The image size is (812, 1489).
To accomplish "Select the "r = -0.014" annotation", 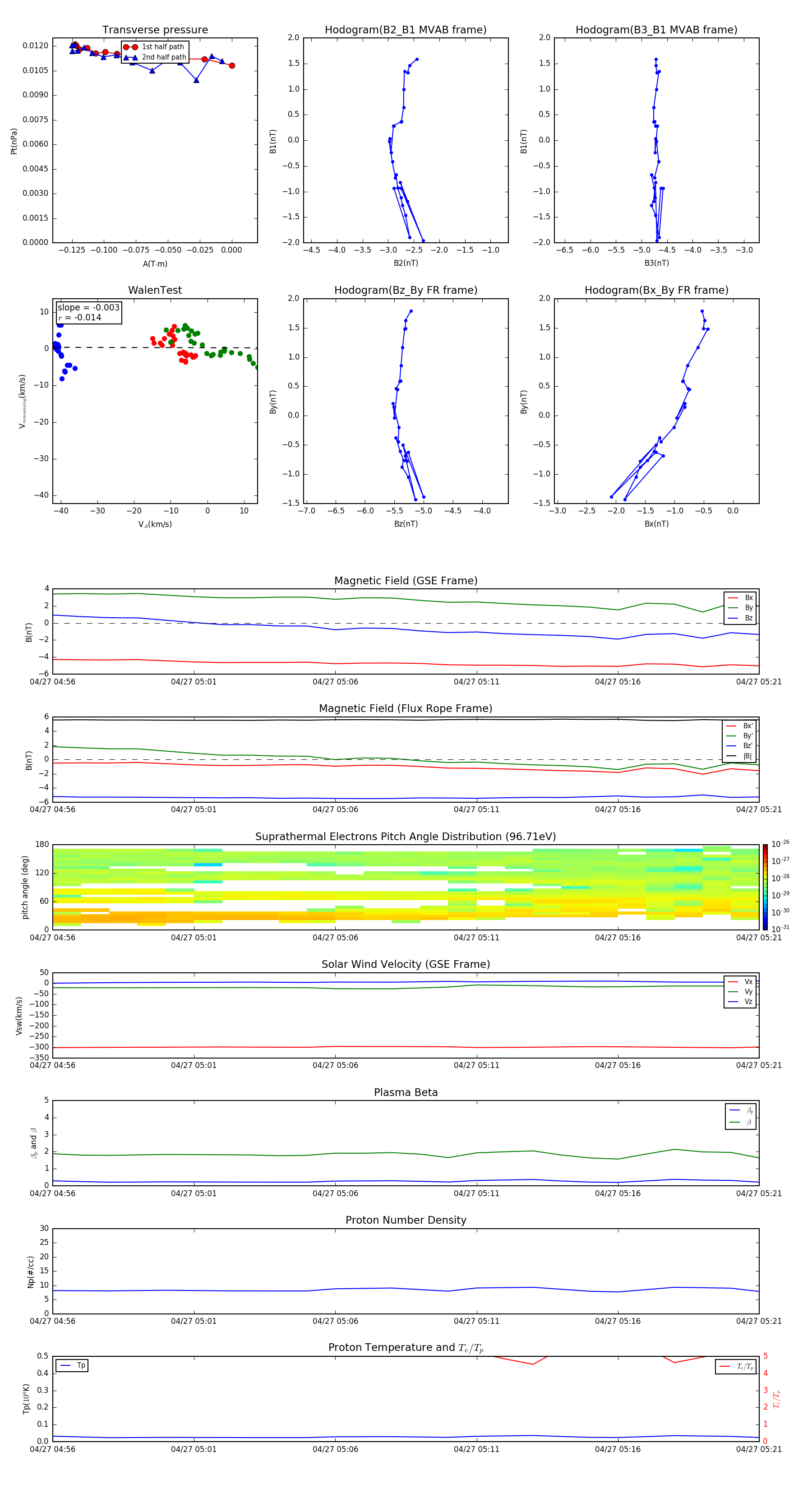I will pyautogui.click(x=79, y=317).
